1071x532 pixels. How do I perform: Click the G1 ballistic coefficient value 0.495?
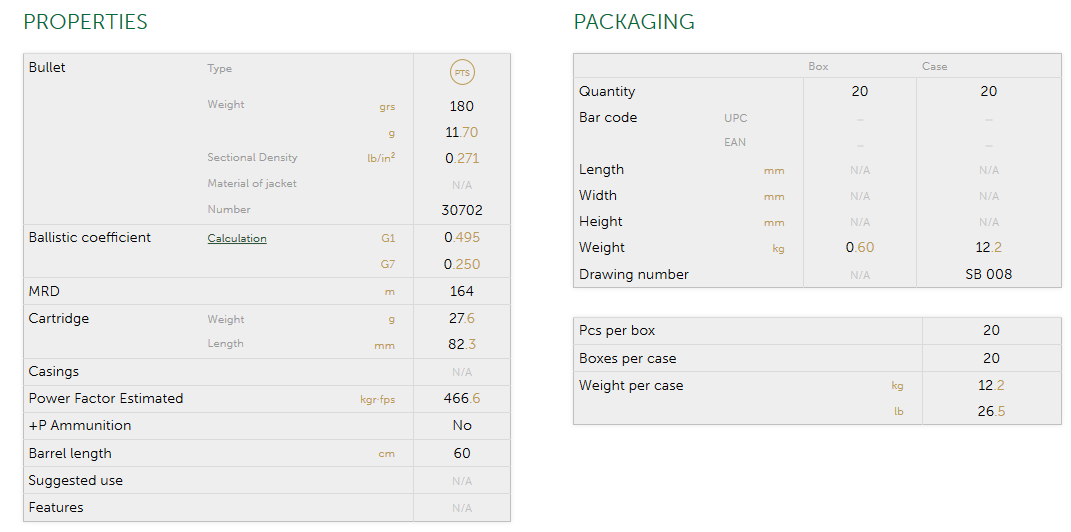tap(461, 238)
